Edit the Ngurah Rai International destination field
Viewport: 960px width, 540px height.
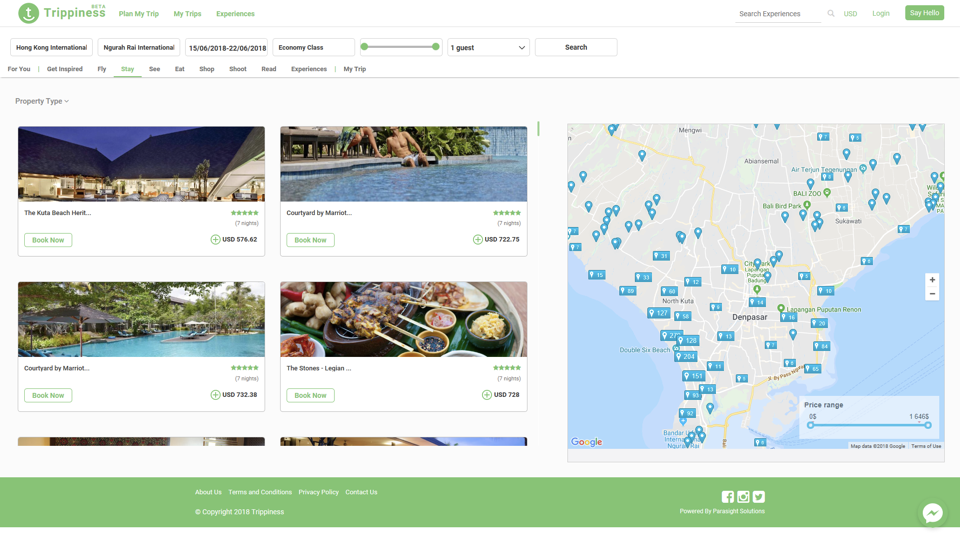coord(139,47)
